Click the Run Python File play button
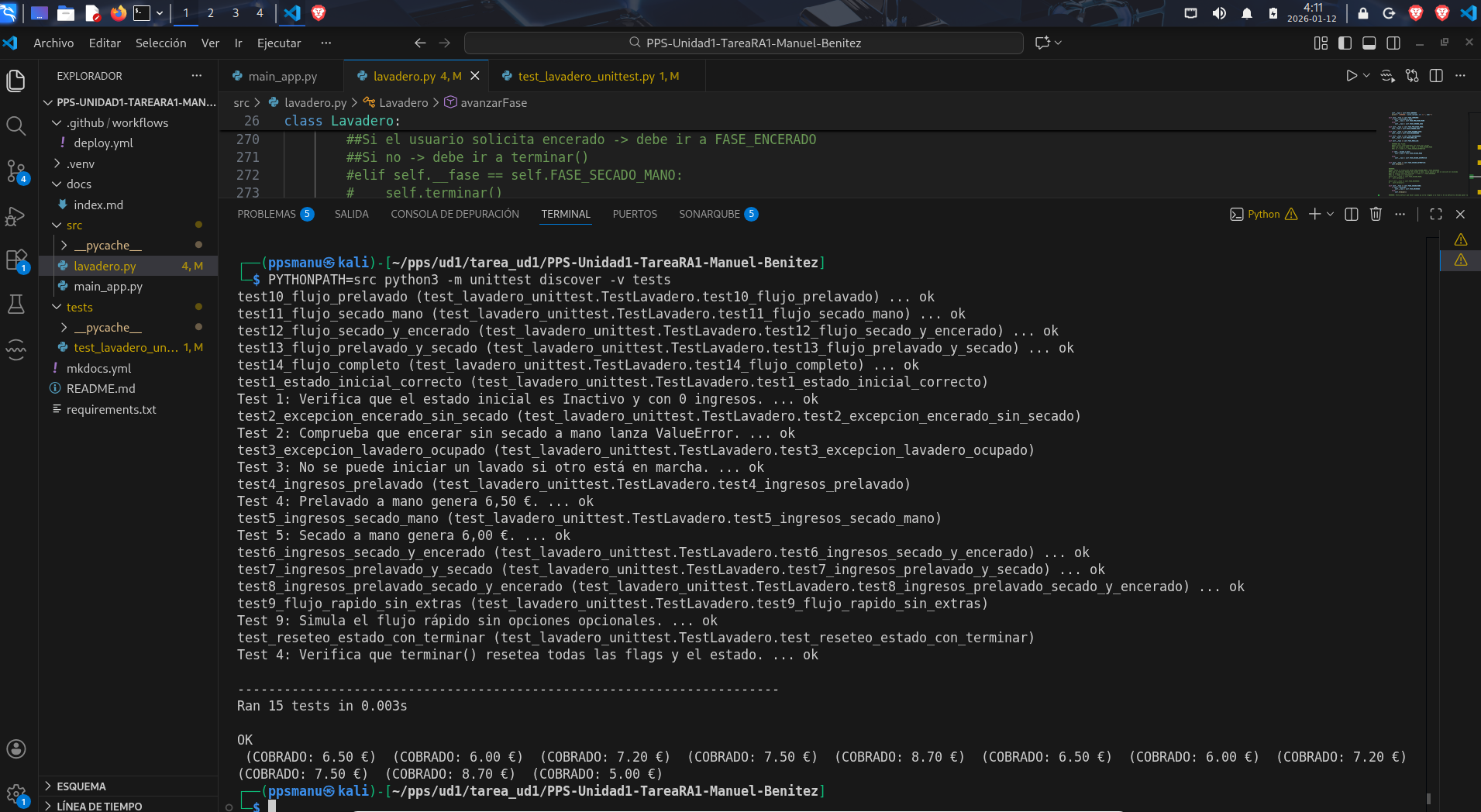This screenshot has height=812, width=1481. (1351, 76)
